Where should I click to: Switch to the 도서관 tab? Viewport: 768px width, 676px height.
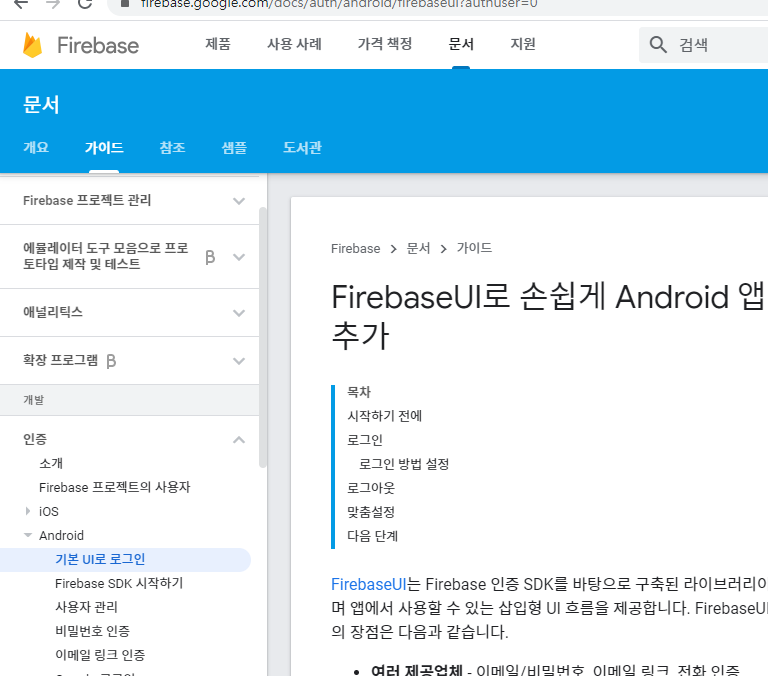(x=302, y=147)
